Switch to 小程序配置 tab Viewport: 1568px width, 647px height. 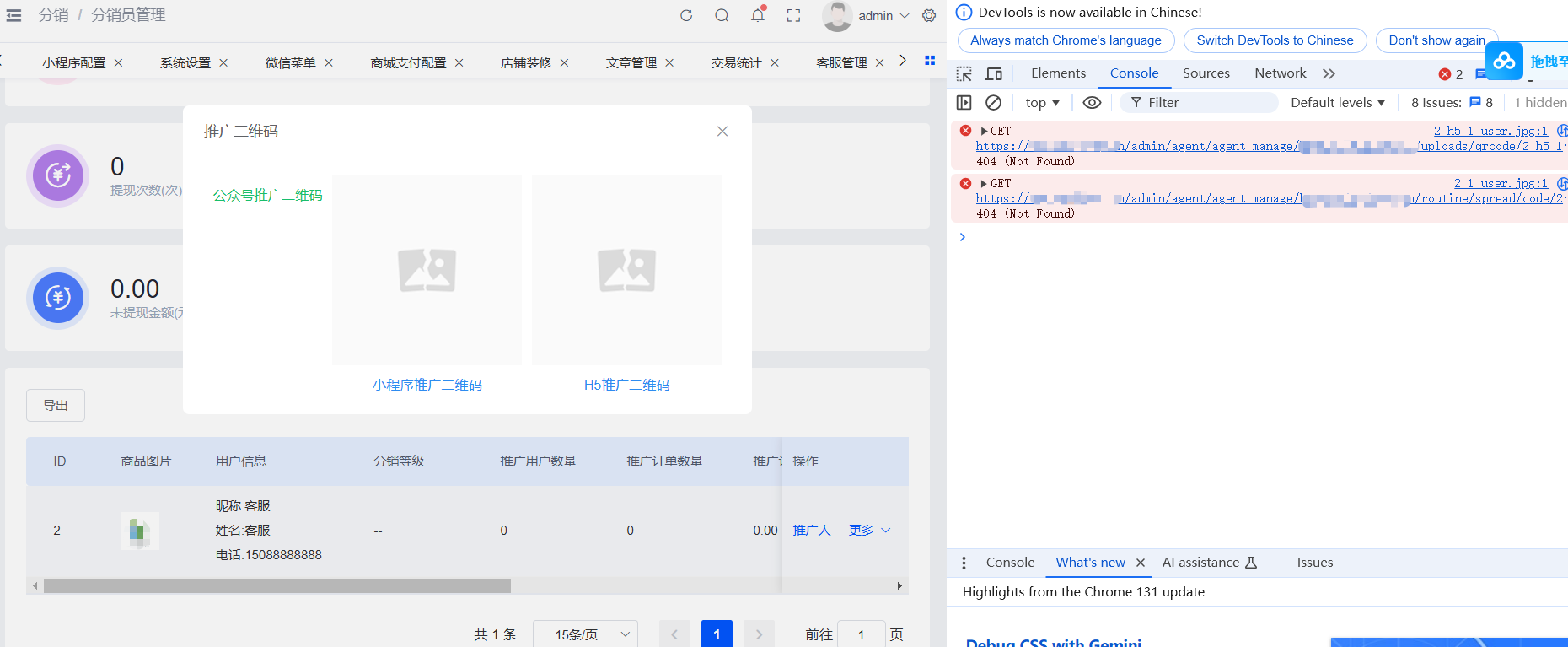pos(74,62)
